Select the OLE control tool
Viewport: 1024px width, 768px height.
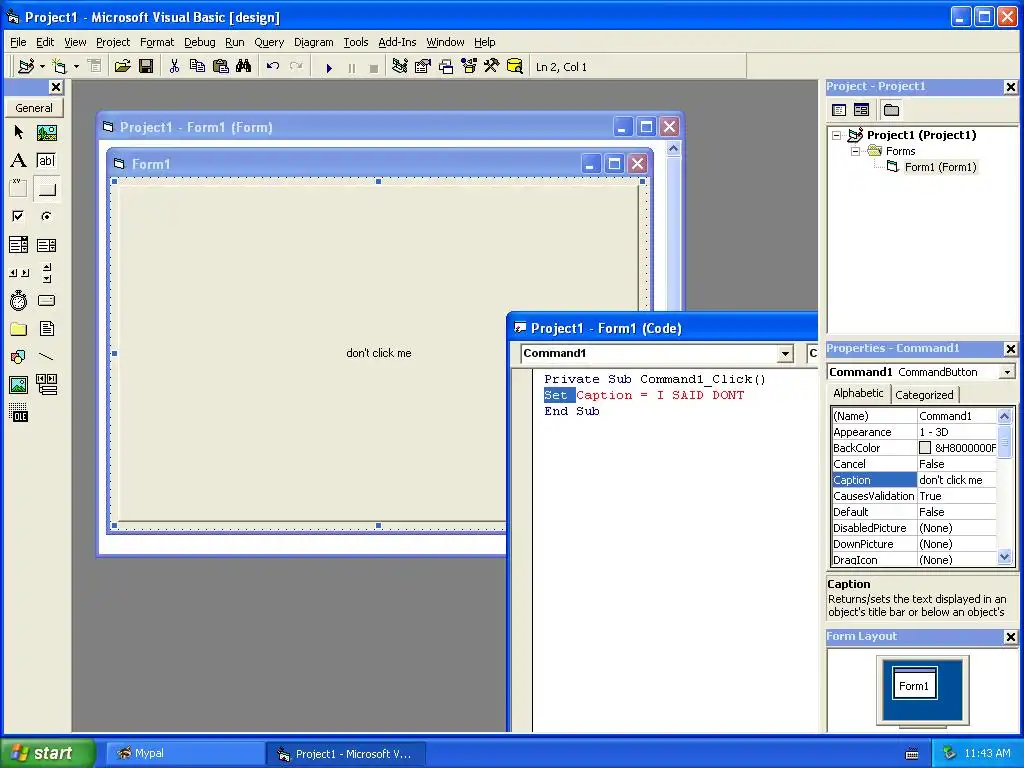tap(18, 413)
